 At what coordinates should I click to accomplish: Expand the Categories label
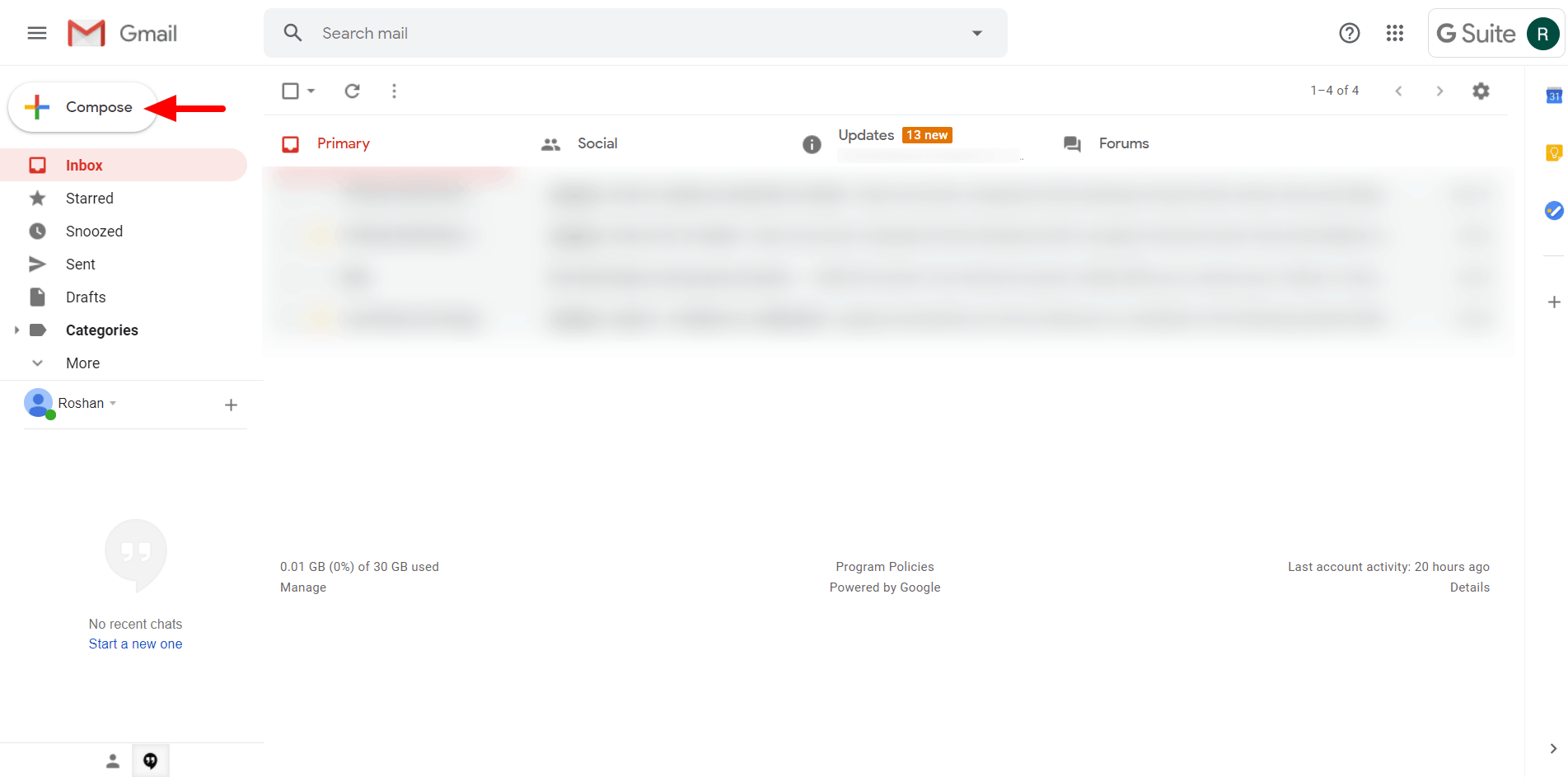tap(16, 330)
